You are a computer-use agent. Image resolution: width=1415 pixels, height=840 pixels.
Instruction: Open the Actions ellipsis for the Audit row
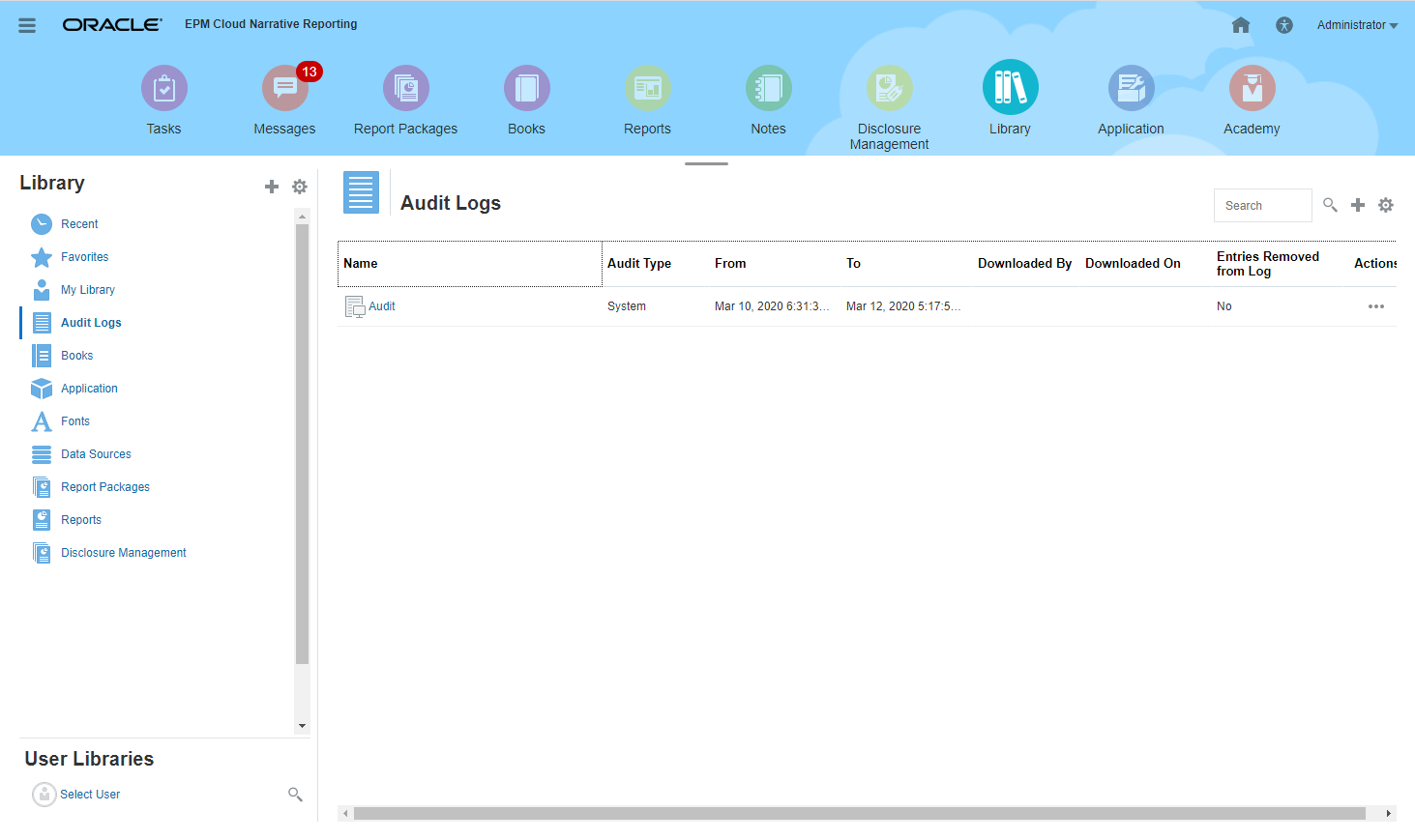pyautogui.click(x=1376, y=306)
